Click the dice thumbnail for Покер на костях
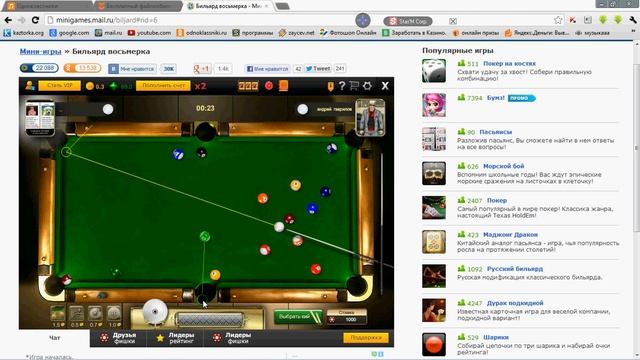Viewport: 640px width, 360px height. [433, 71]
